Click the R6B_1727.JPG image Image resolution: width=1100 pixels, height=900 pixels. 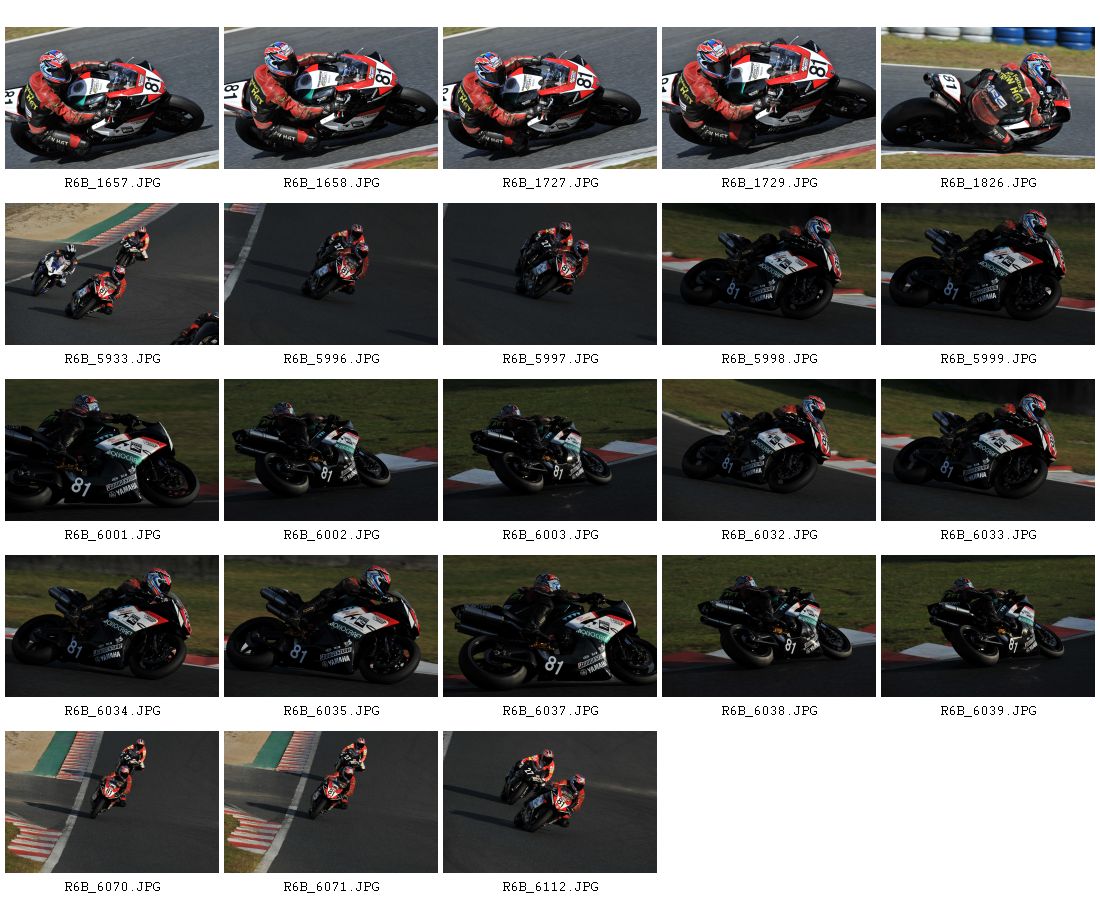[550, 98]
